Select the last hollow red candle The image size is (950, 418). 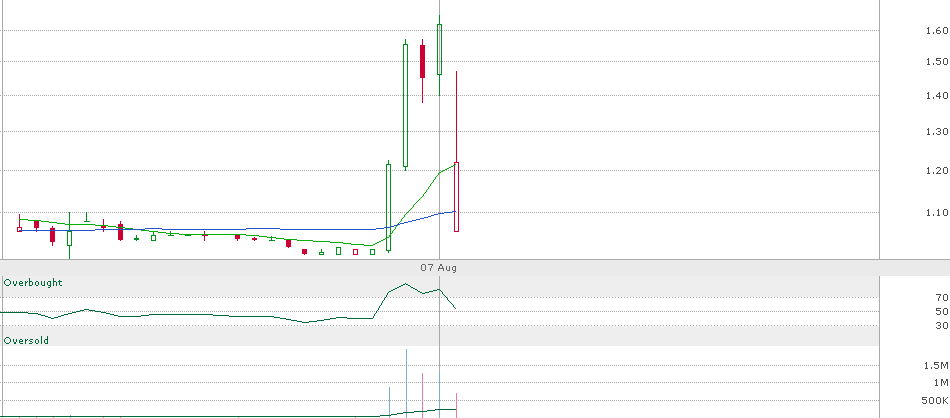click(456, 197)
